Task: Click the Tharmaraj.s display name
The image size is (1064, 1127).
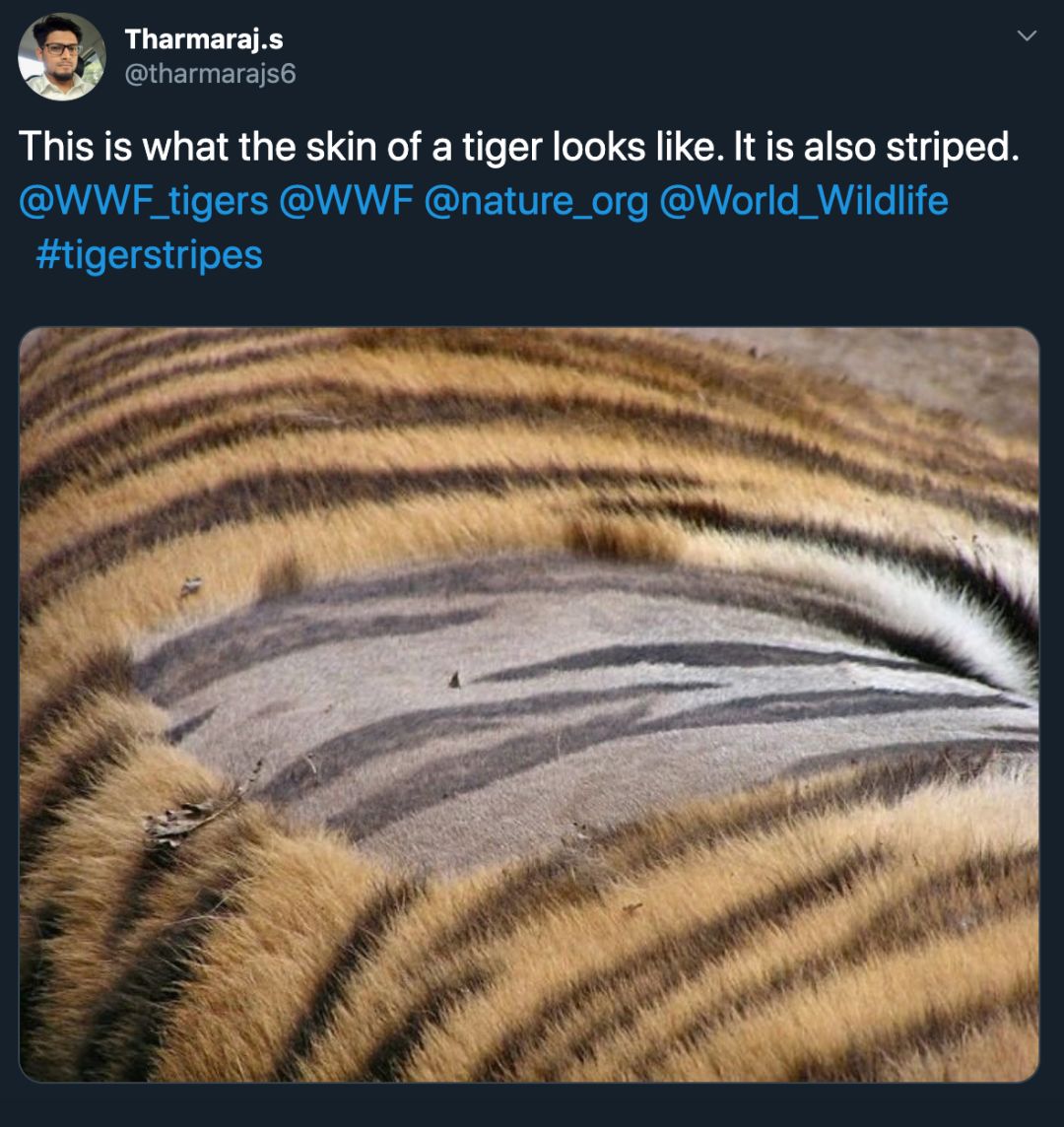Action: pos(204,38)
